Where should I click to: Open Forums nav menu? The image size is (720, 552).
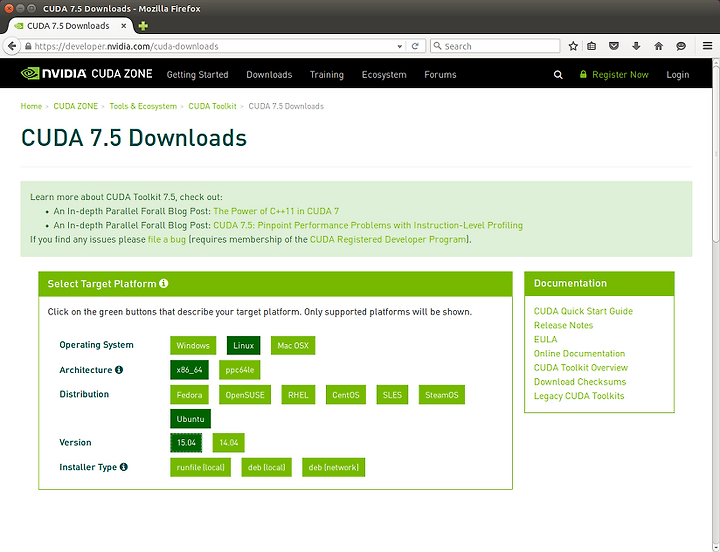(x=440, y=74)
